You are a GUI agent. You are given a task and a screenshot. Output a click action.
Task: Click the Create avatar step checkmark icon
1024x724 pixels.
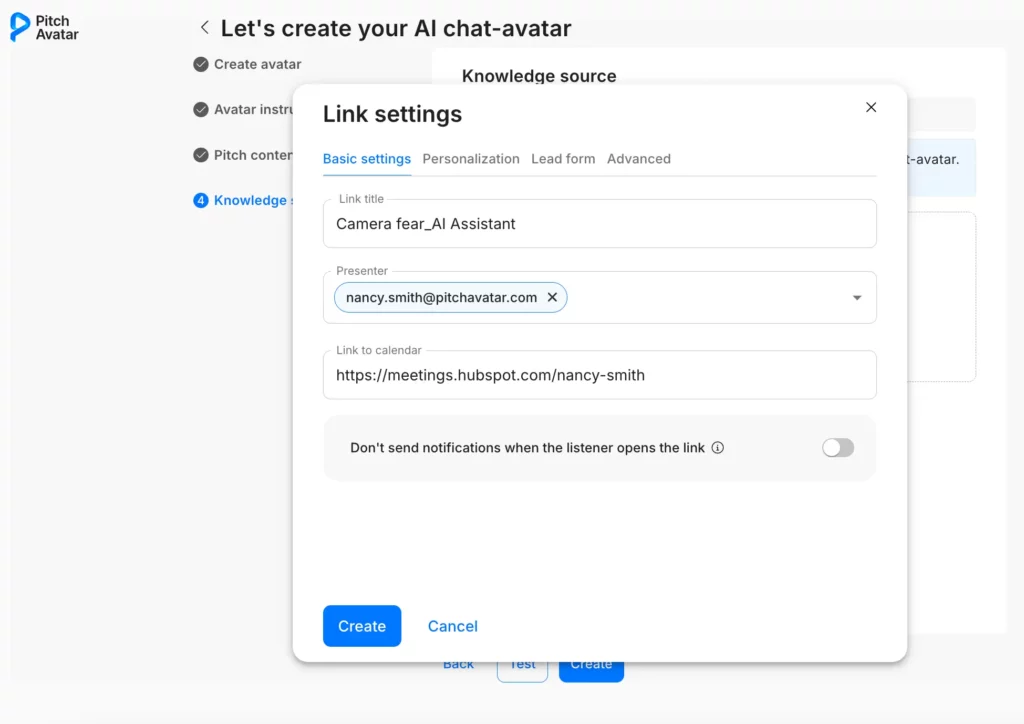pyautogui.click(x=201, y=64)
